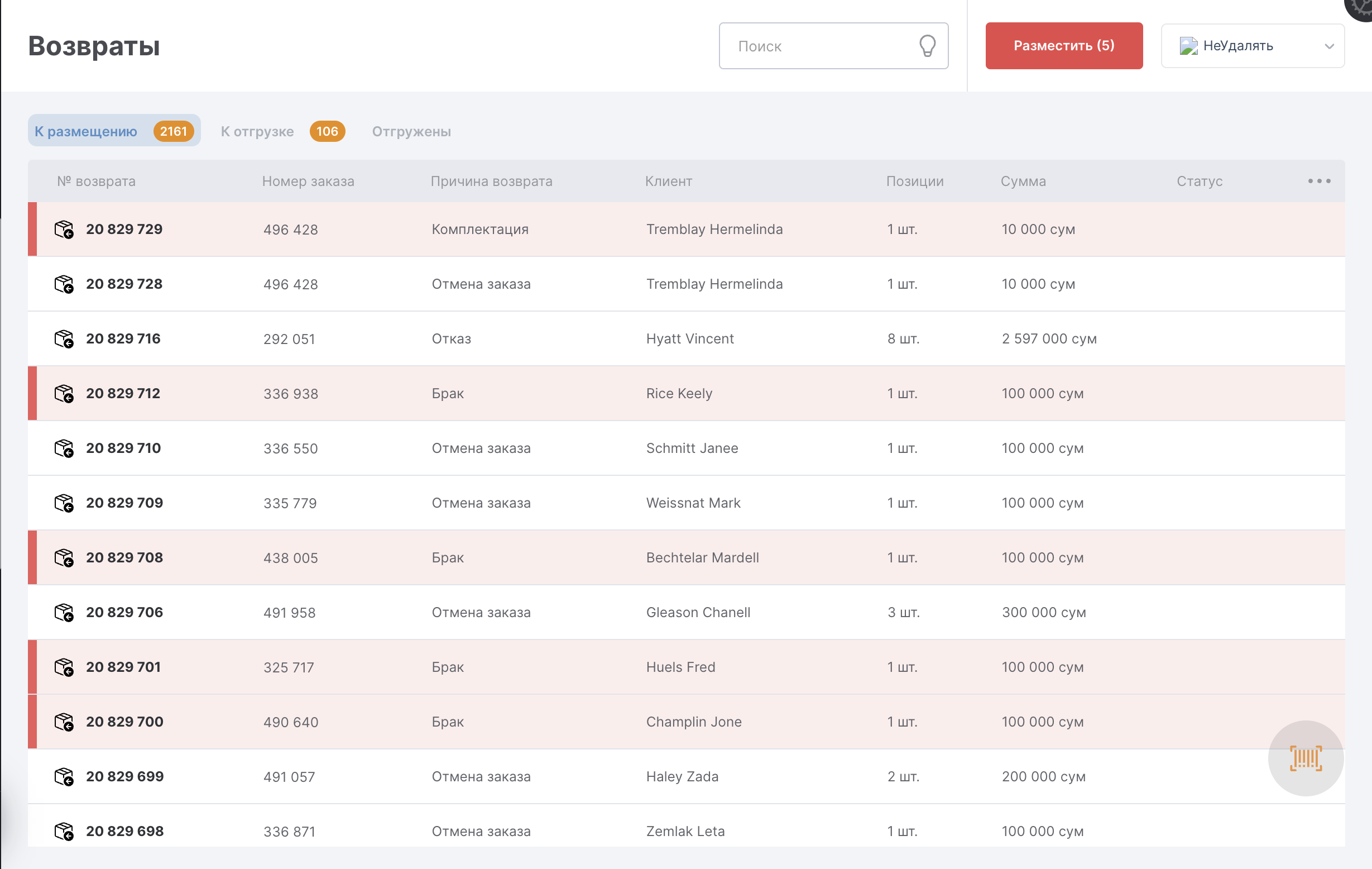This screenshot has width=1372, height=869.
Task: Expand the НеУдалять user dropdown
Action: click(x=1328, y=46)
